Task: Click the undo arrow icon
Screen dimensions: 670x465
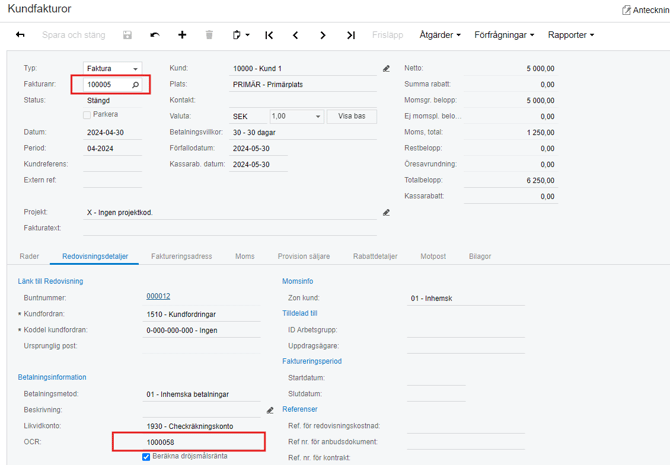Action: tap(155, 35)
